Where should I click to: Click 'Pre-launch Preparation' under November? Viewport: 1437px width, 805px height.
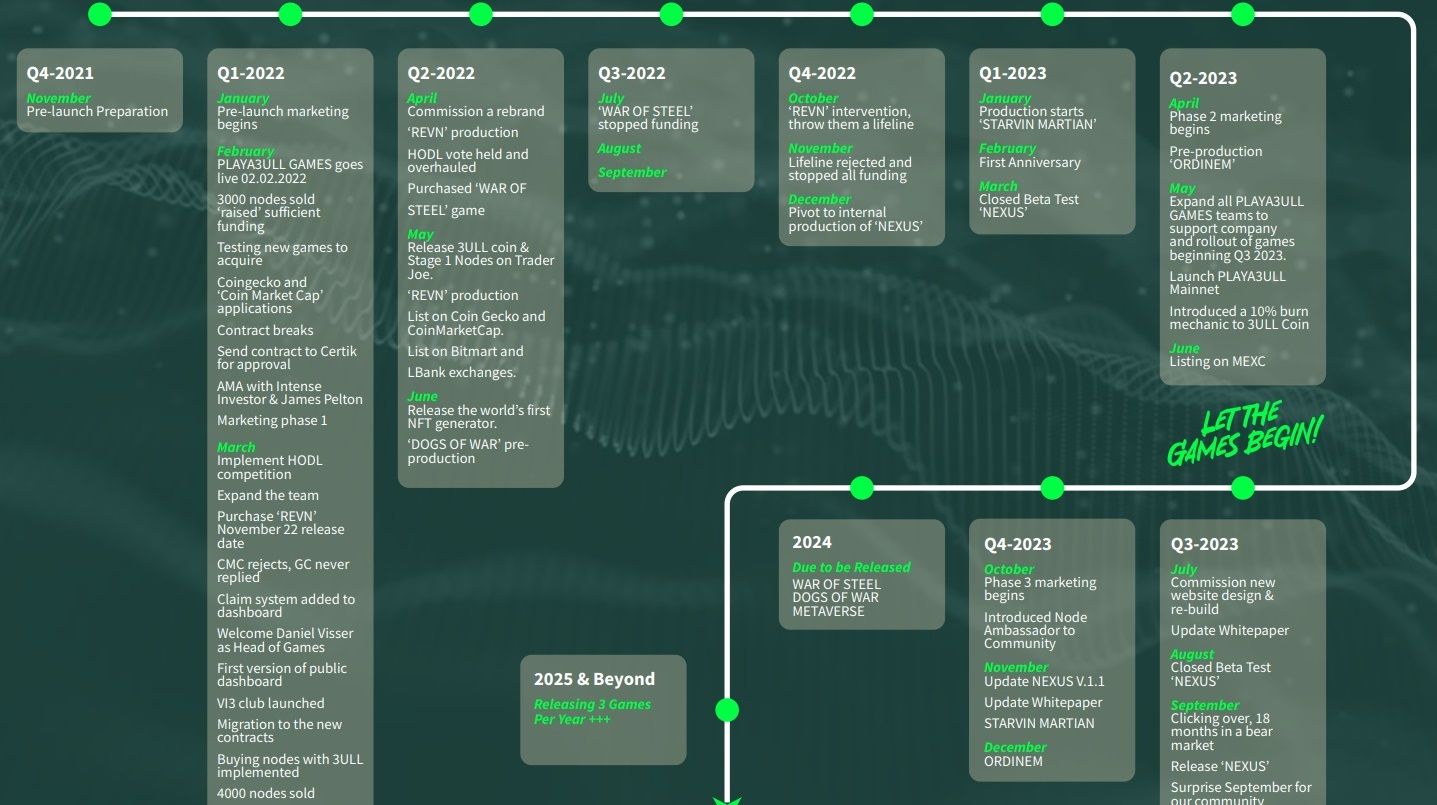[x=97, y=112]
